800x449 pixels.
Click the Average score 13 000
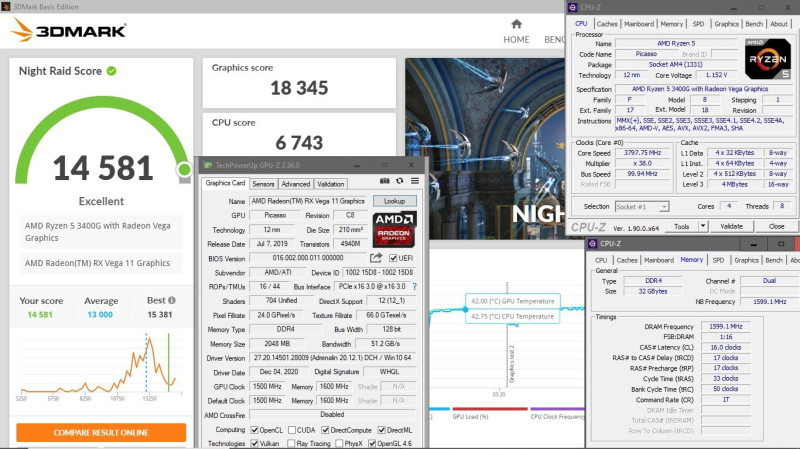(x=100, y=315)
